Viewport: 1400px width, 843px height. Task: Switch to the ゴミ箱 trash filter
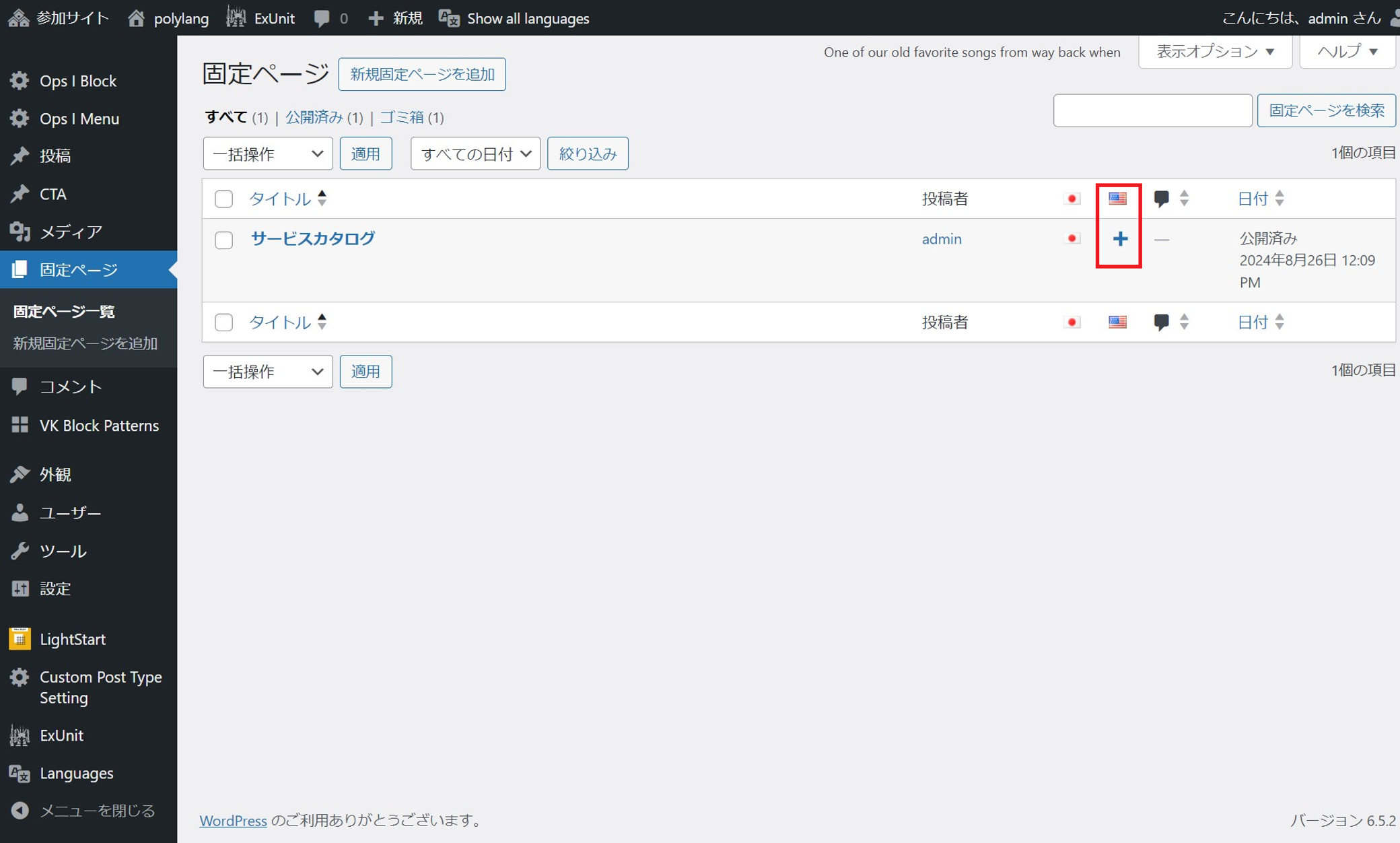pos(401,117)
